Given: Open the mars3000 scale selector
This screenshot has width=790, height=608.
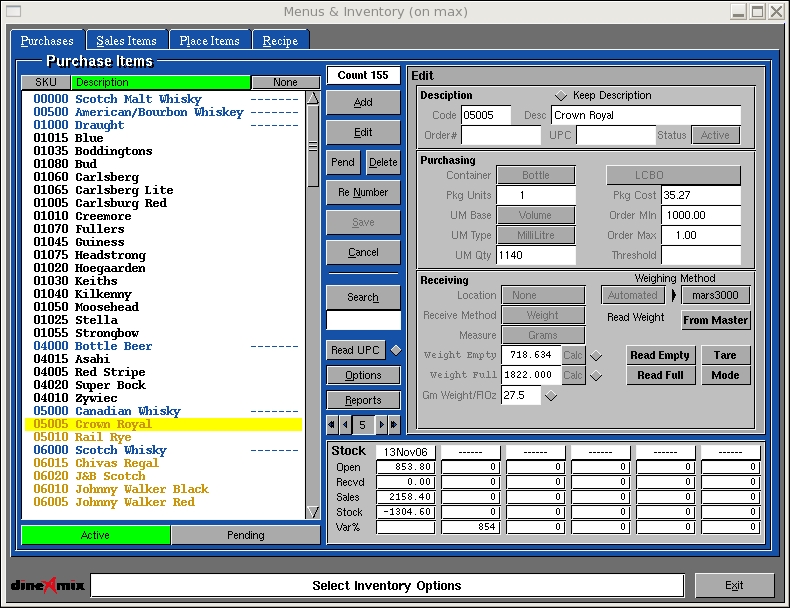Looking at the screenshot, I should pyautogui.click(x=715, y=295).
